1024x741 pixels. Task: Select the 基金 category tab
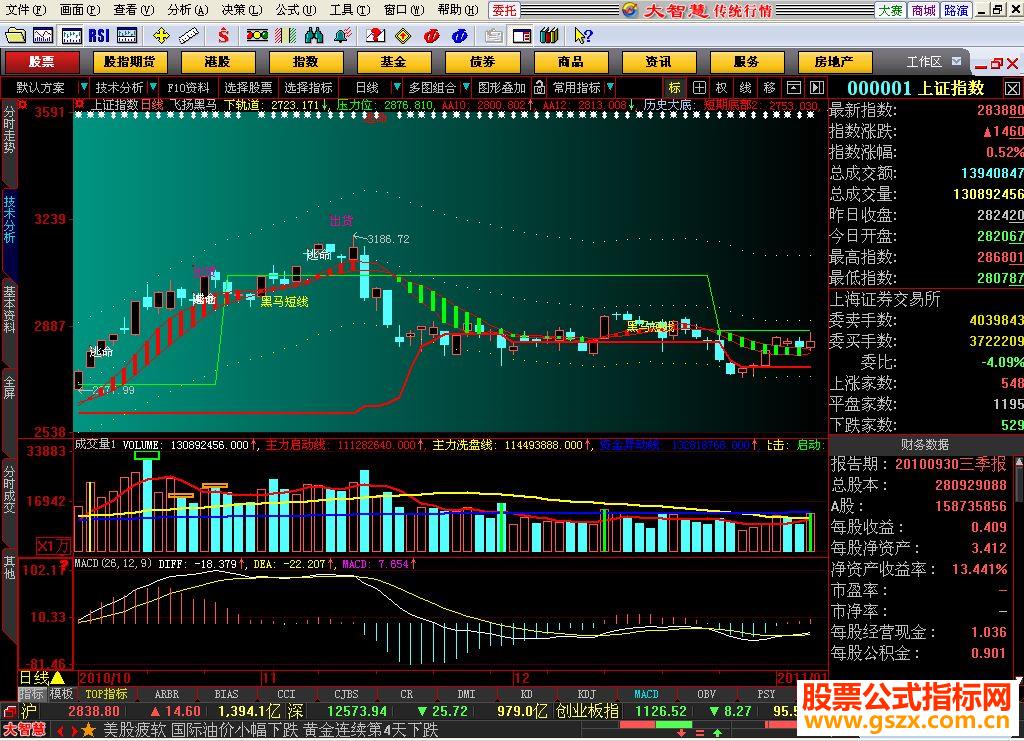394,62
